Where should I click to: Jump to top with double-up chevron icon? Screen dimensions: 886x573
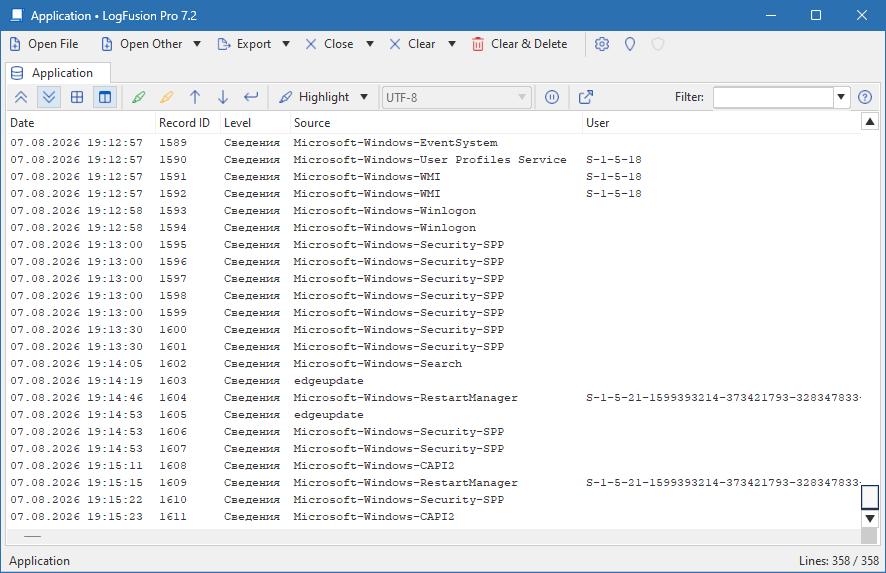(21, 97)
